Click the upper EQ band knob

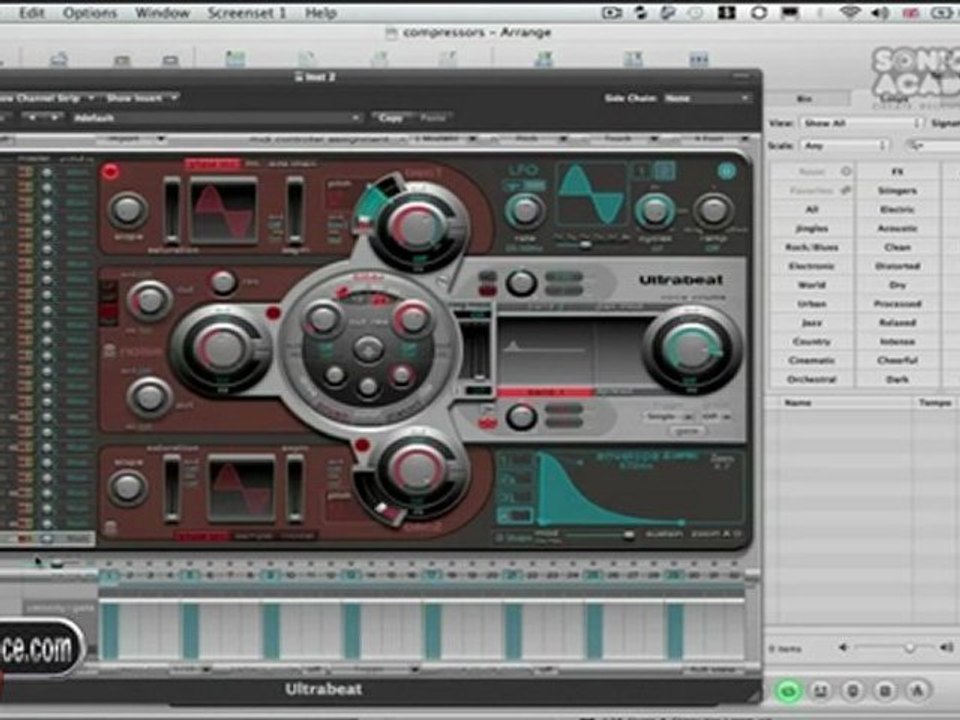pyautogui.click(x=521, y=283)
